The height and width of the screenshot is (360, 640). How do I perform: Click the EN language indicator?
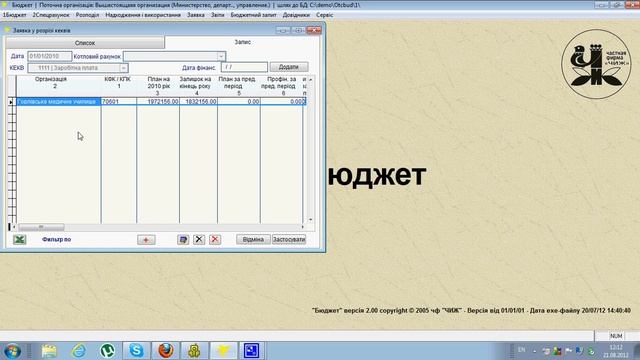pyautogui.click(x=521, y=350)
